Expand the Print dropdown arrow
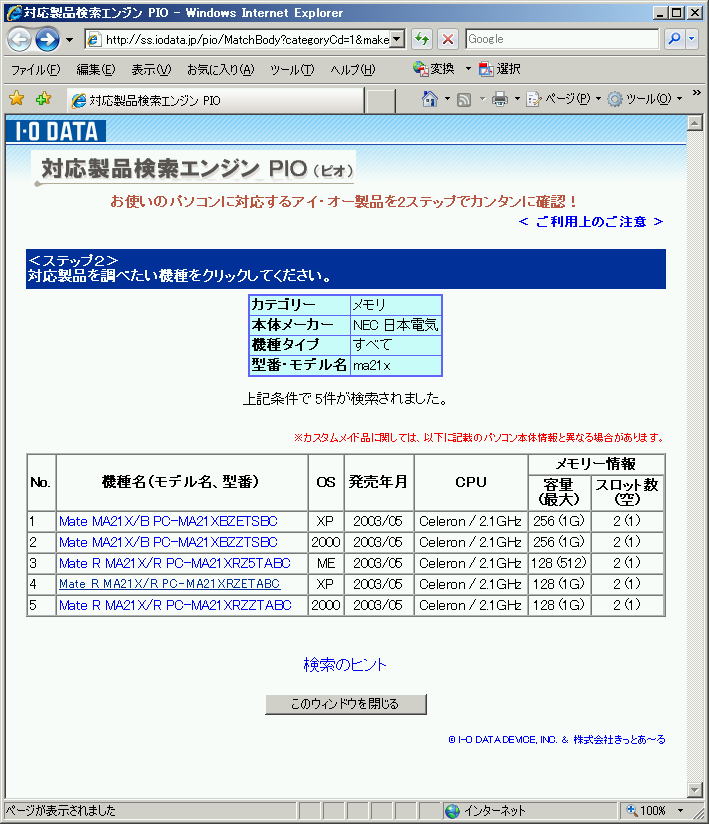This screenshot has width=709, height=824. pyautogui.click(x=517, y=99)
